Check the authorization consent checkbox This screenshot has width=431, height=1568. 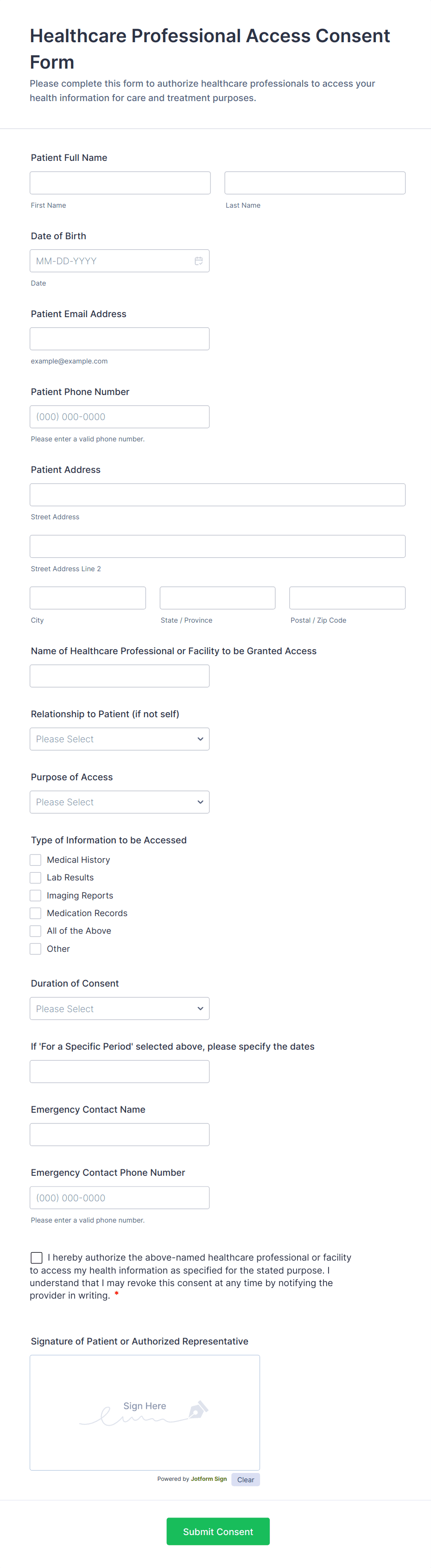pos(37,1257)
